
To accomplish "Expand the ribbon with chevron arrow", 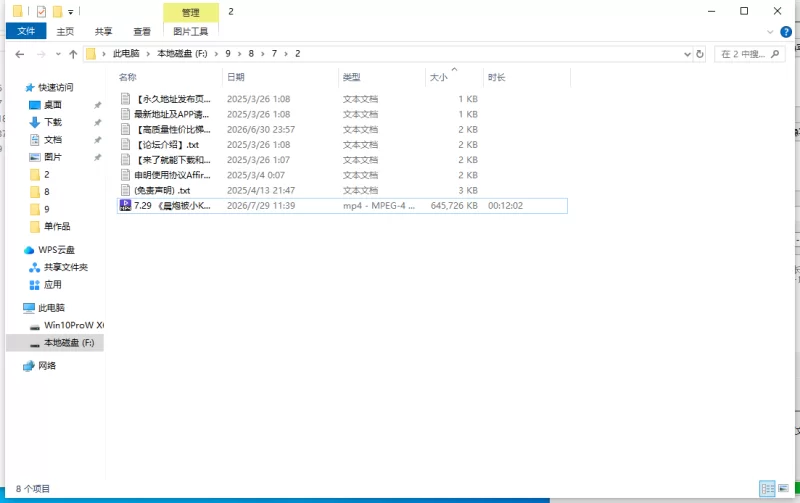I will coord(770,32).
